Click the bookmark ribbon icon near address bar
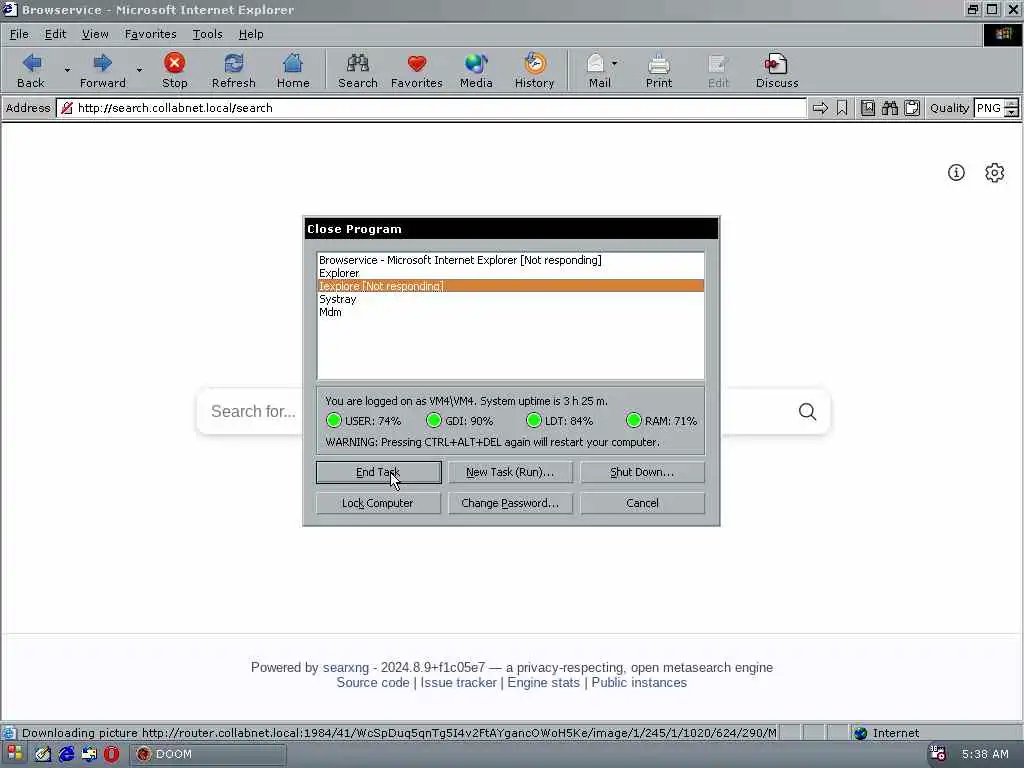The width and height of the screenshot is (1024, 768). point(842,108)
